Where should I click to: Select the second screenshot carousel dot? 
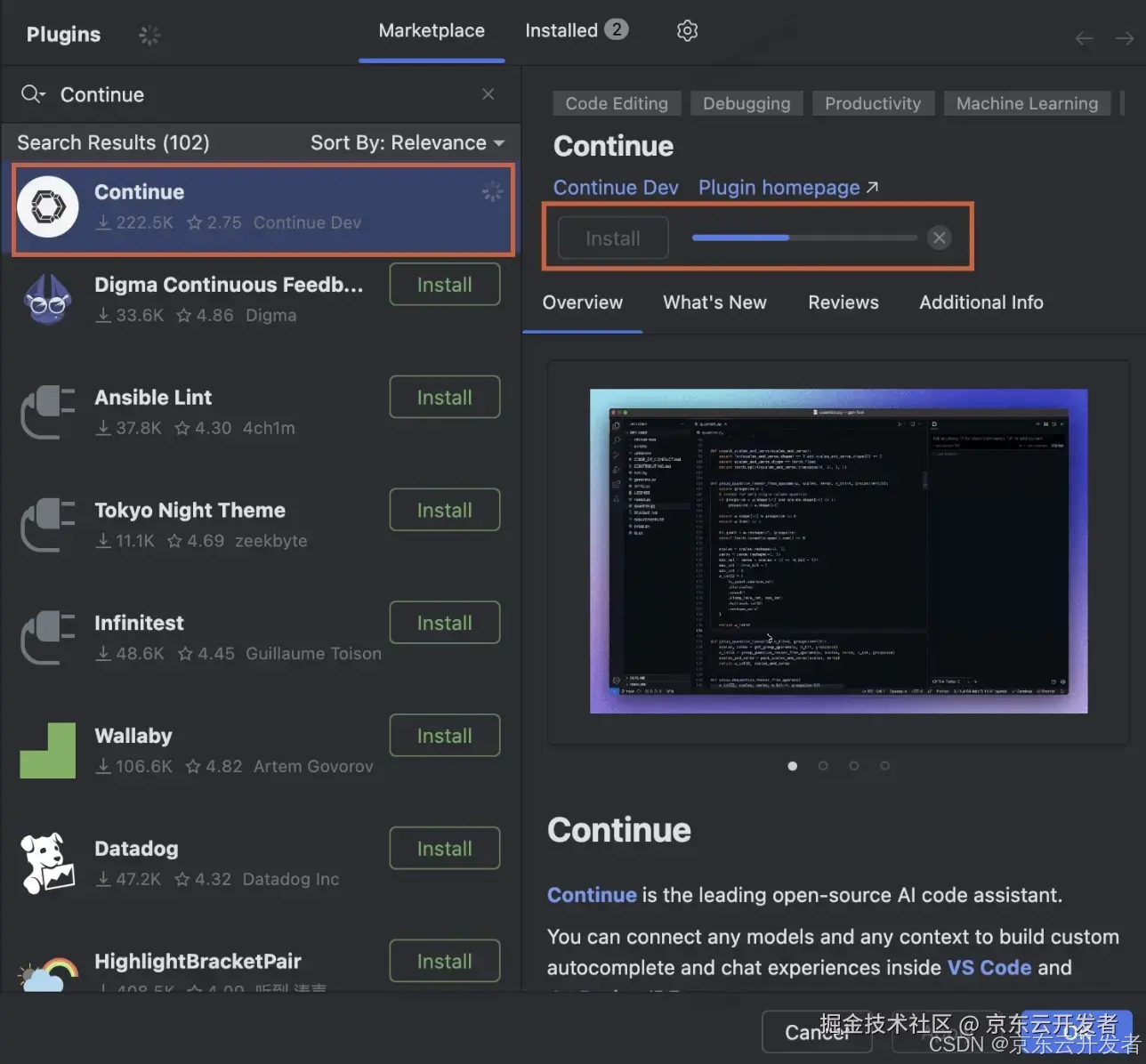click(x=823, y=766)
